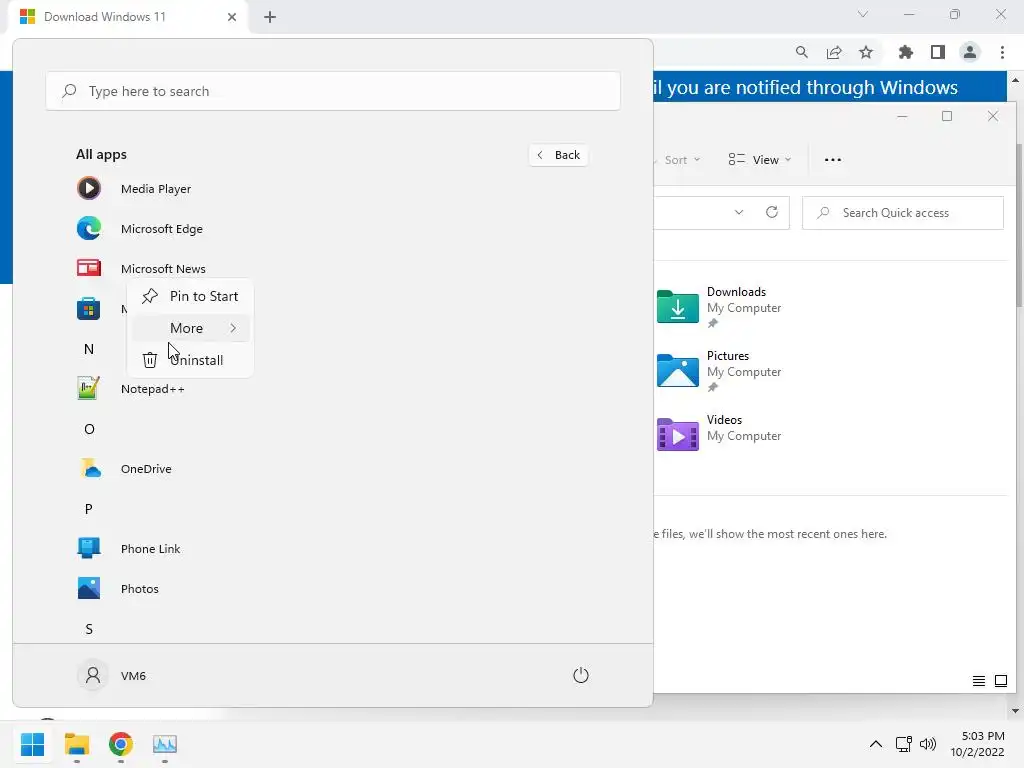Switch File Explorer to details view
This screenshot has height=768, width=1024.
[978, 681]
